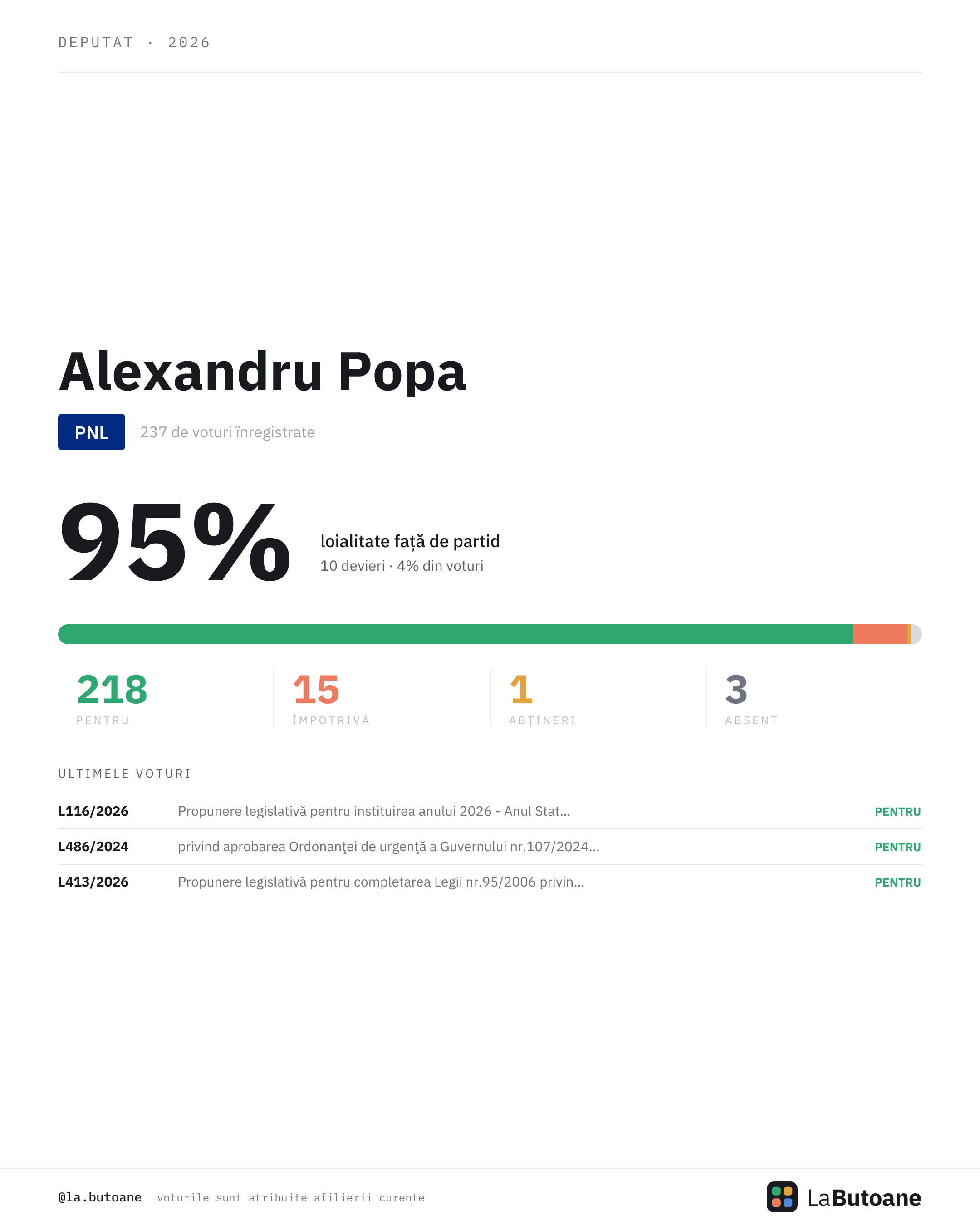980x1225 pixels.
Task: Click the Alexandru Popa name heading
Action: tap(262, 372)
